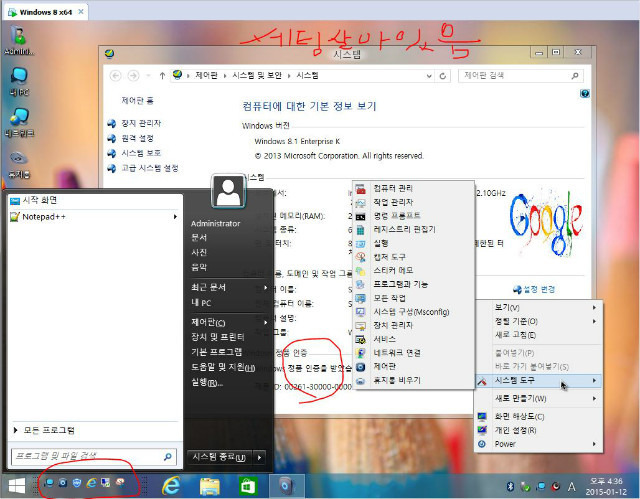Click the 제어판 검색 search box
The image size is (640, 499).
[x=521, y=75]
